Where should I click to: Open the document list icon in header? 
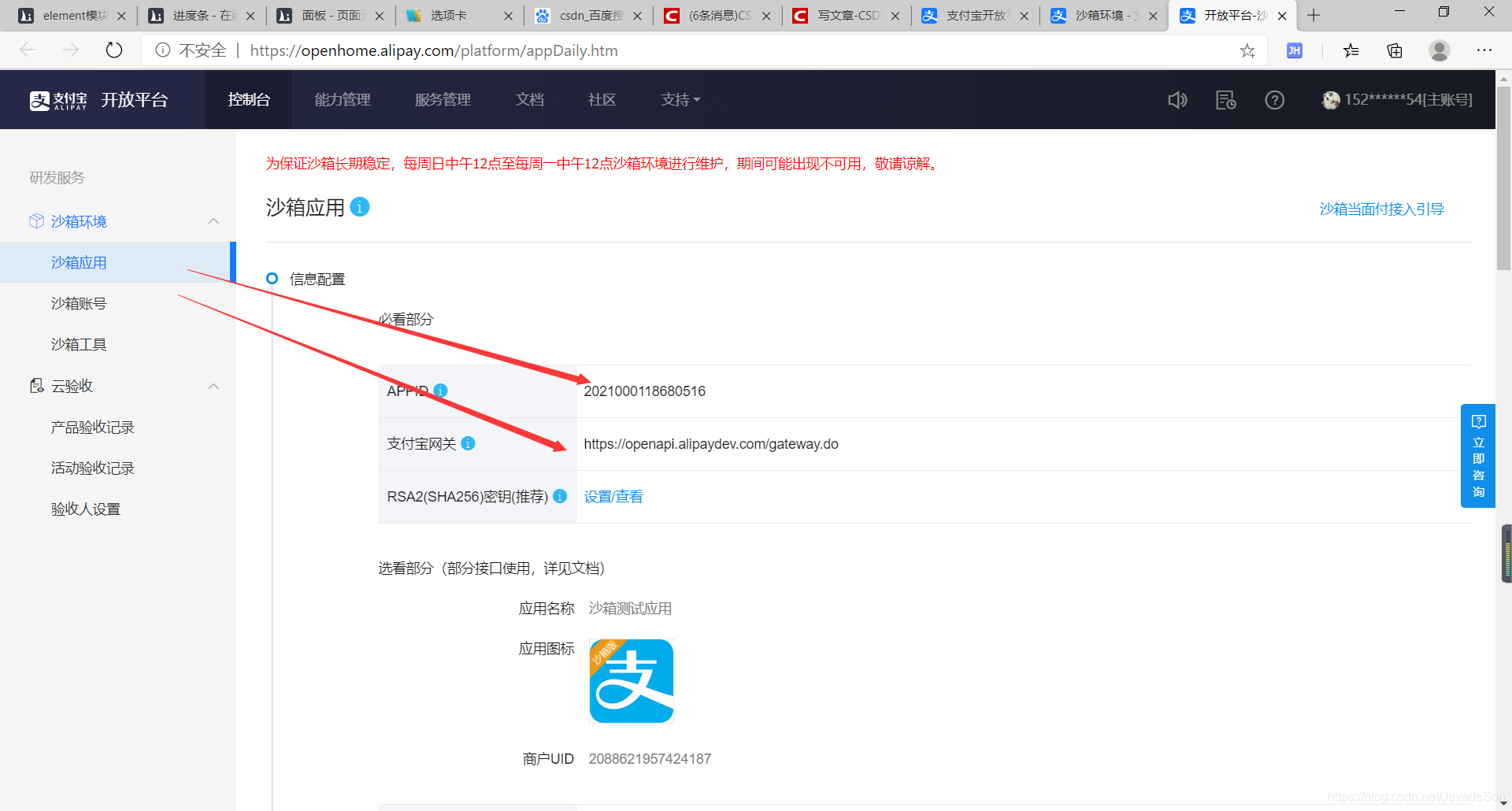coord(1225,100)
